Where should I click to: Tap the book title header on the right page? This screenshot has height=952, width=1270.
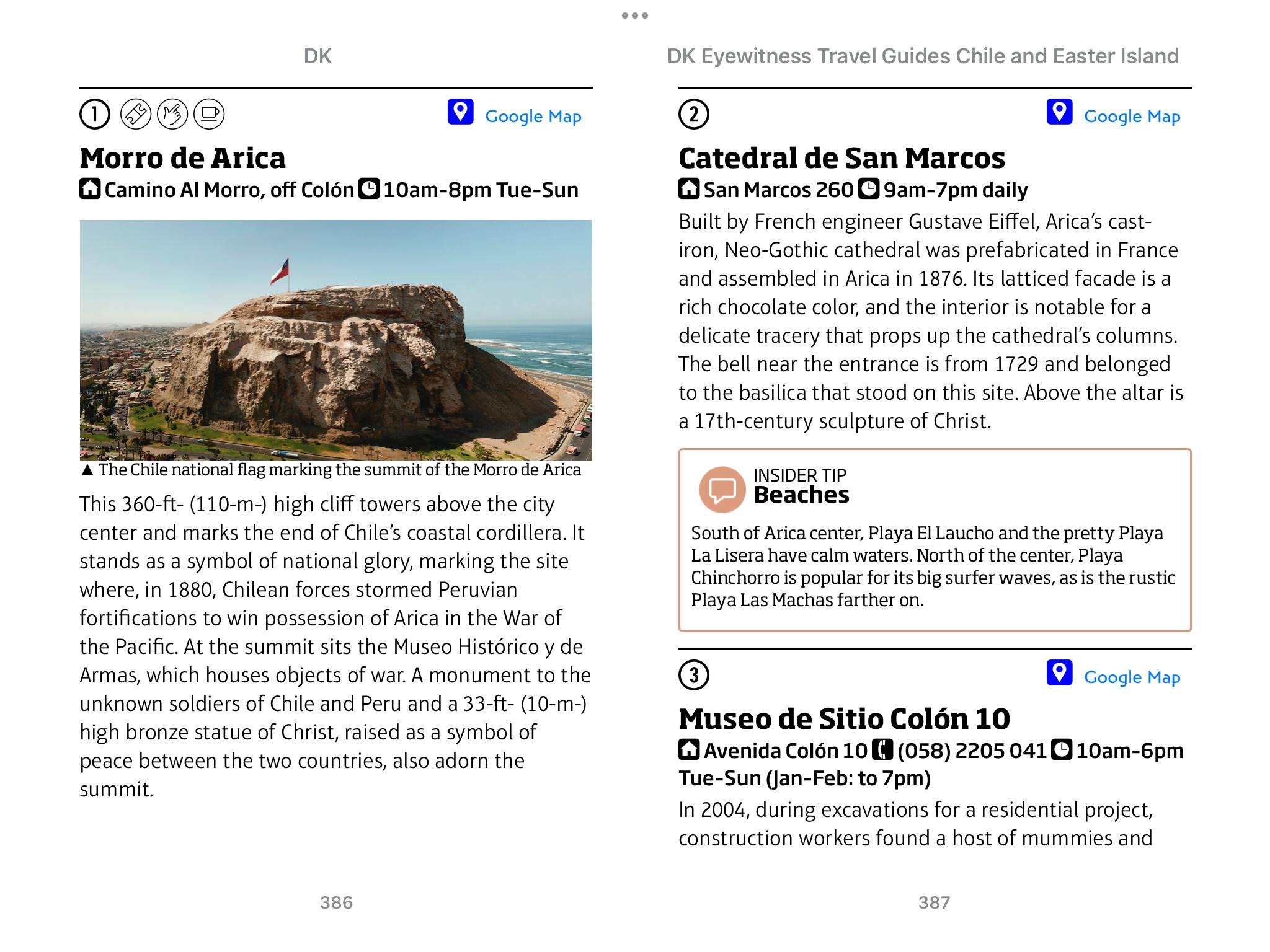point(922,56)
